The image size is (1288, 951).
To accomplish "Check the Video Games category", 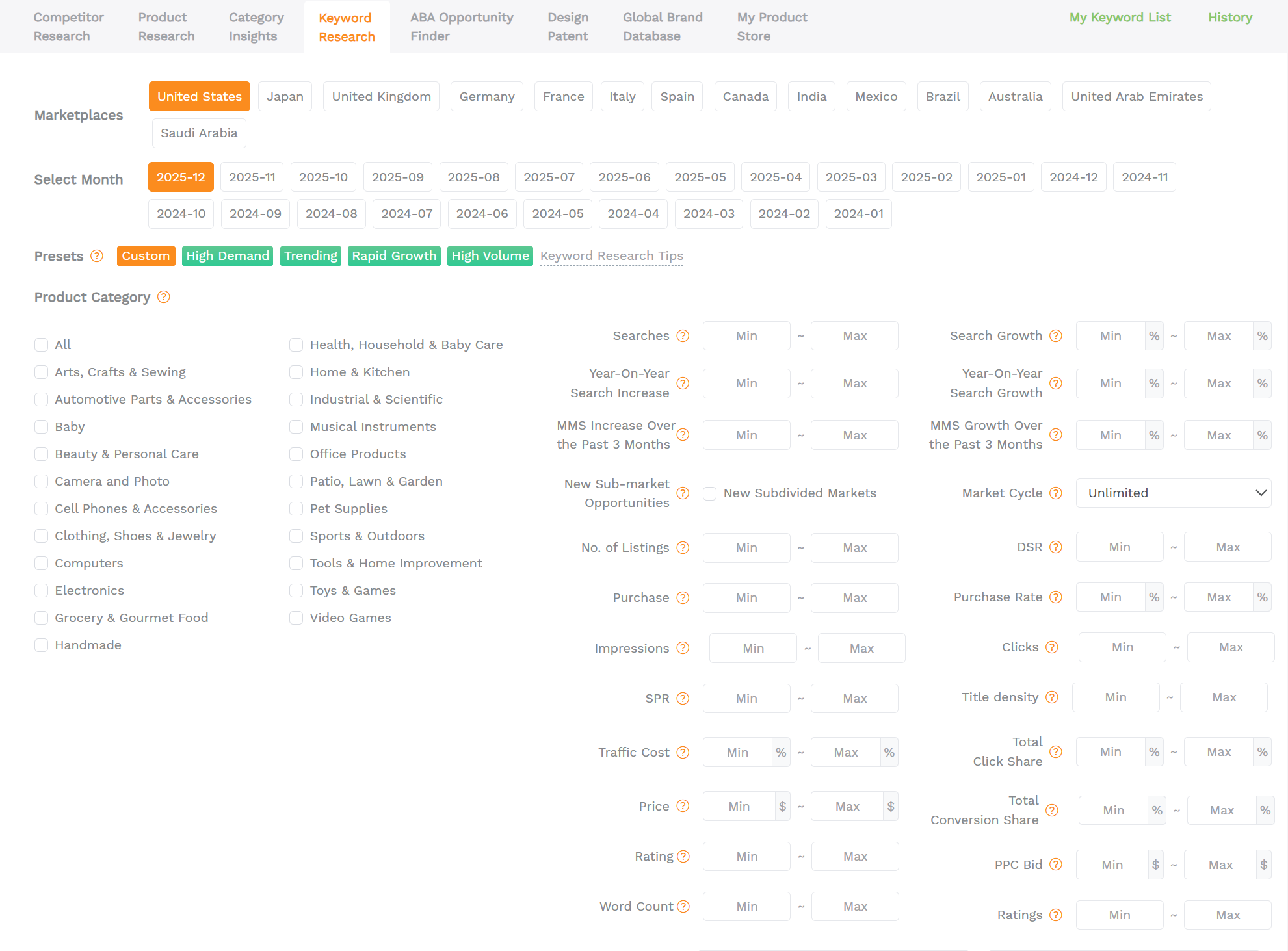I will (x=296, y=618).
